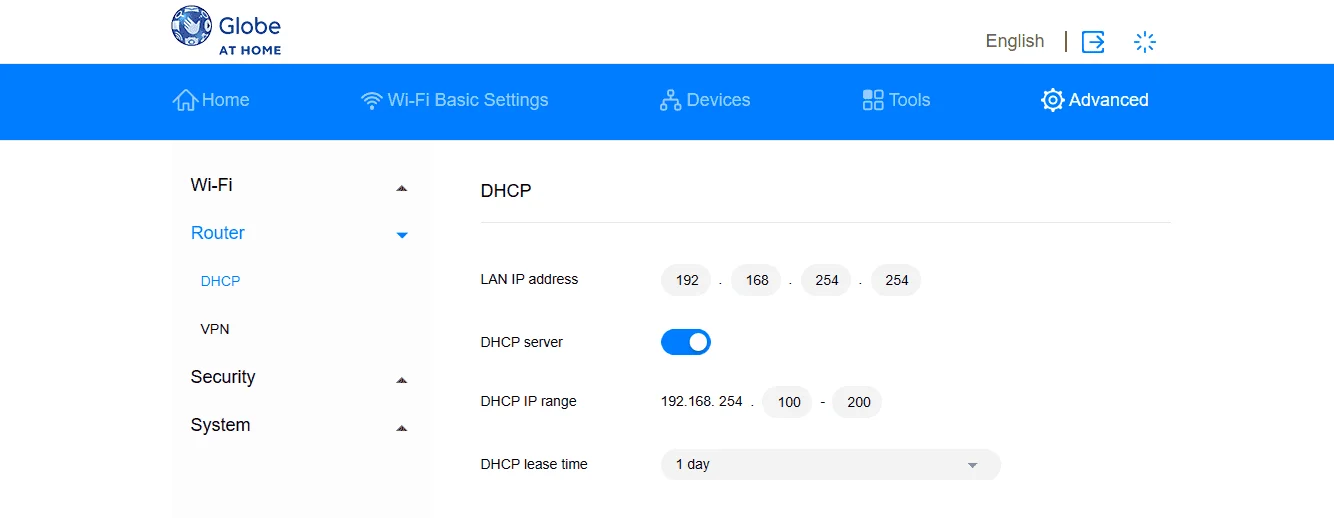Go to the Devices tab
The image size is (1334, 518).
click(x=705, y=100)
